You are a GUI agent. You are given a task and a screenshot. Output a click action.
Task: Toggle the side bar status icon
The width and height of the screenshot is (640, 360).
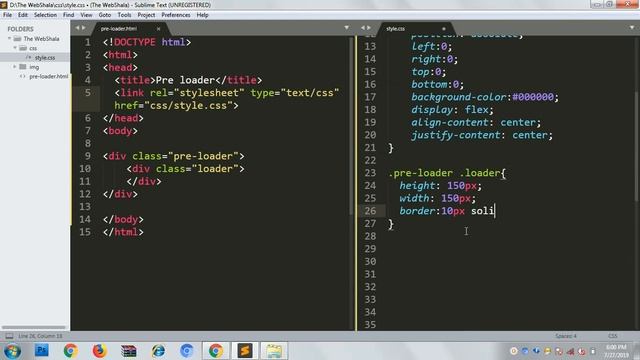point(9,336)
